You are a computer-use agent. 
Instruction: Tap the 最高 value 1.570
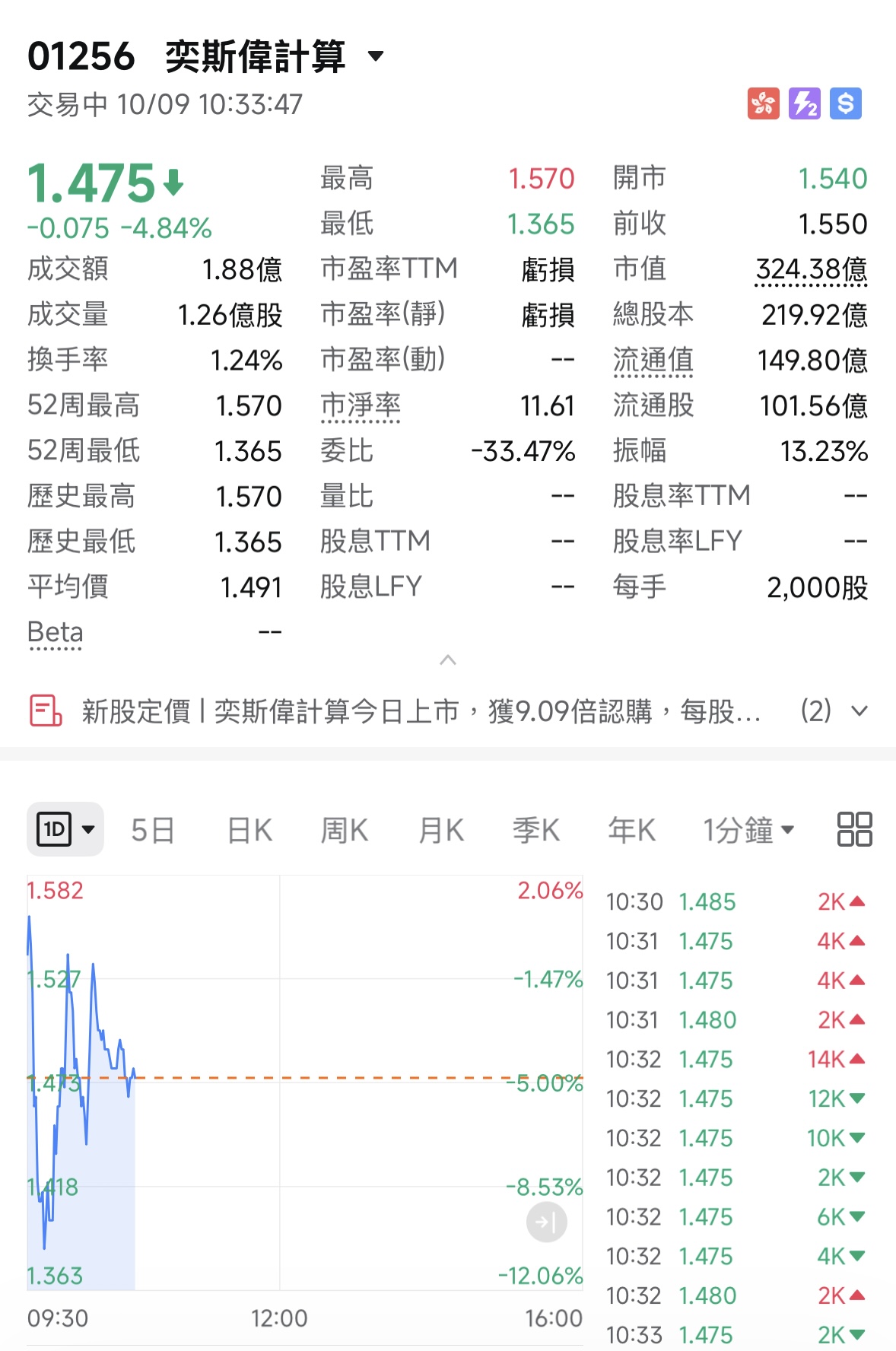click(542, 179)
